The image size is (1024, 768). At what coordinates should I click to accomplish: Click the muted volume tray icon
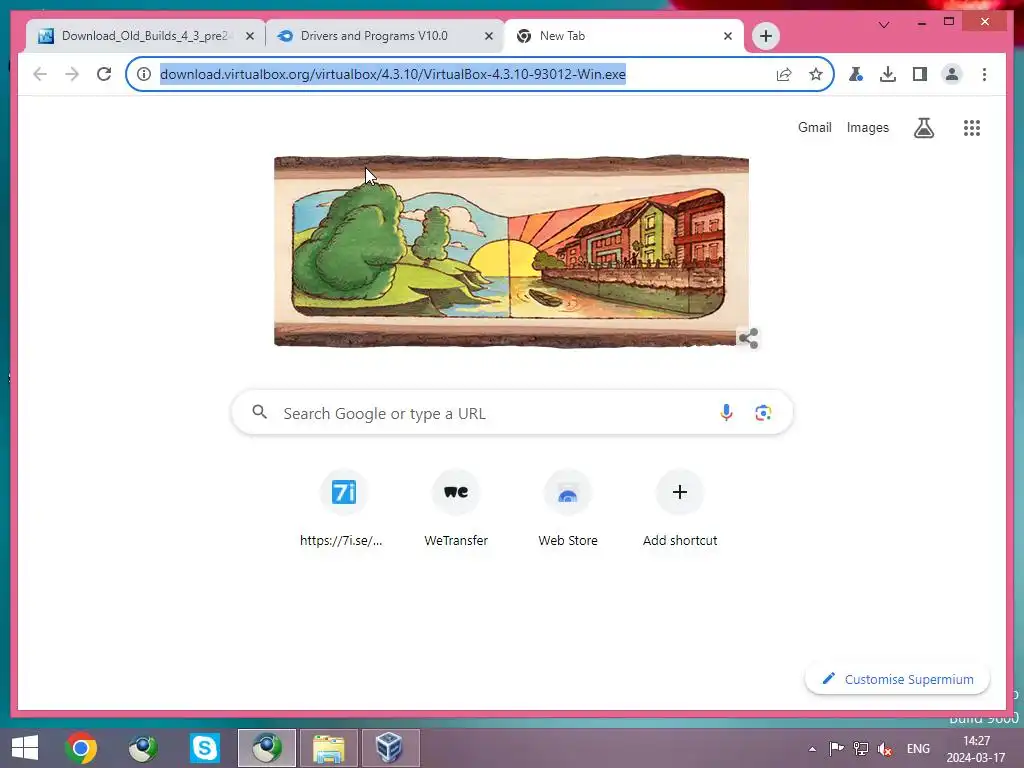point(885,748)
